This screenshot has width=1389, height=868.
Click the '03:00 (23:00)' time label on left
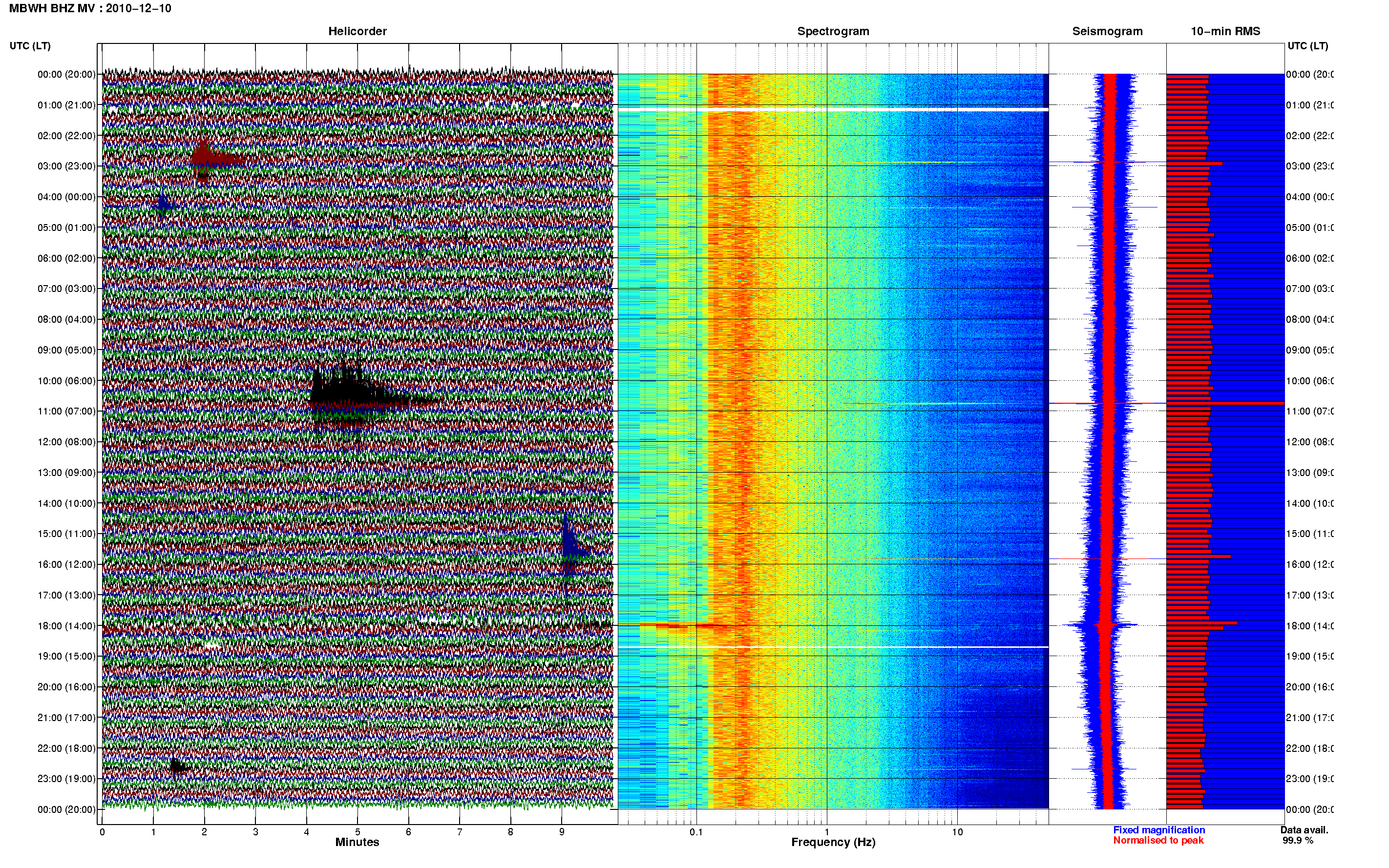click(x=66, y=166)
